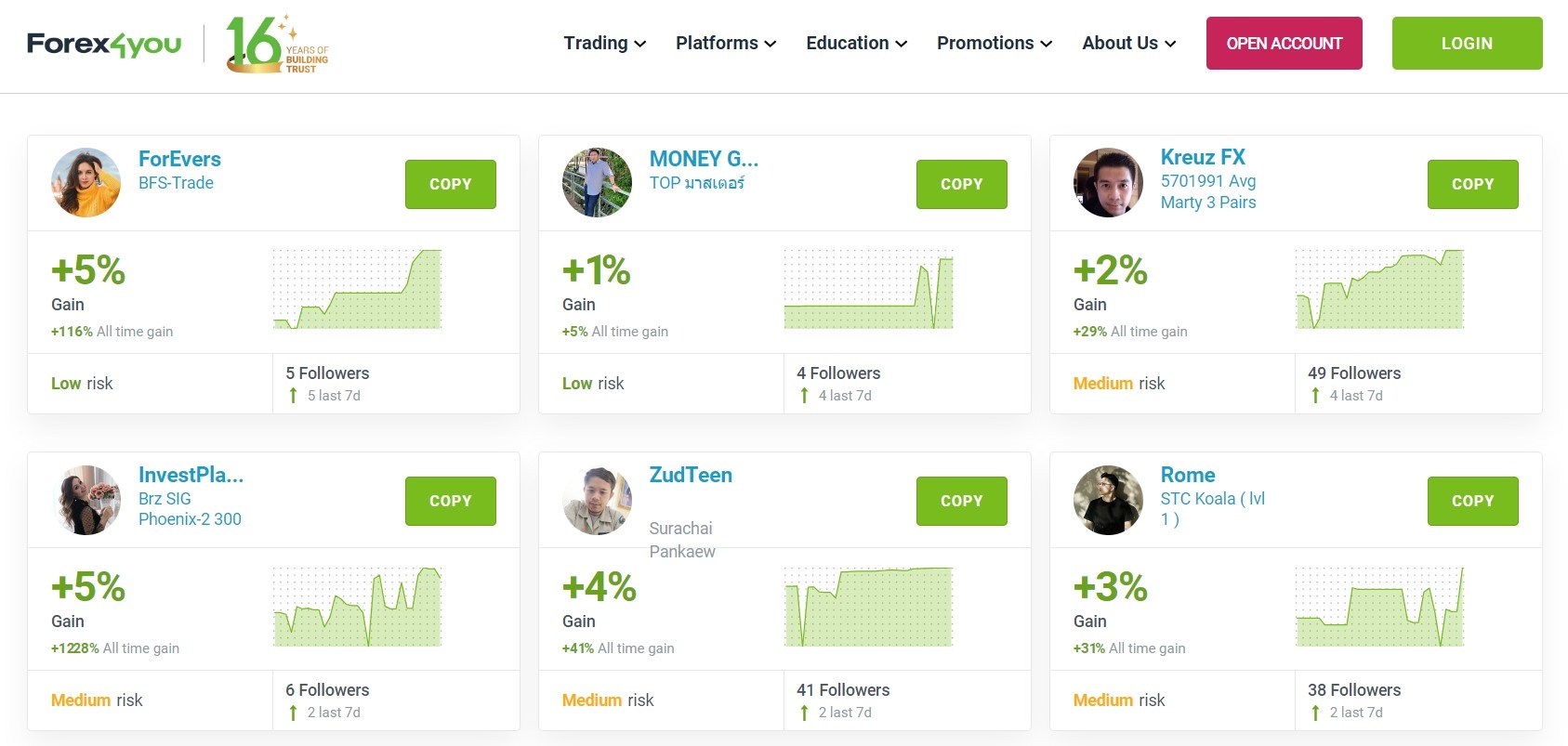The height and width of the screenshot is (746, 1568).
Task: Click the follower arrow on Kreuz FX card
Action: point(1314,395)
